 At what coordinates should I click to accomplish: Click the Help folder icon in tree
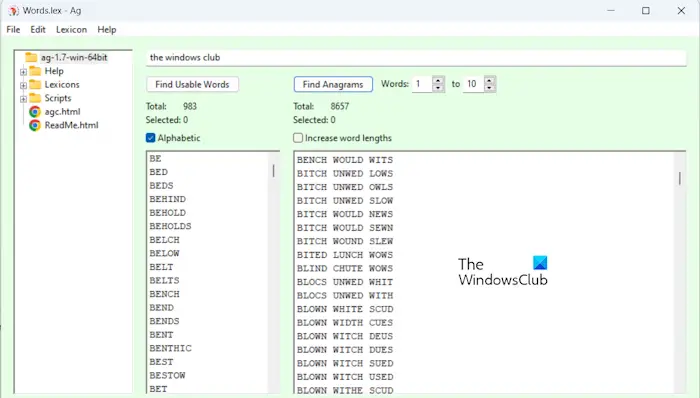click(x=35, y=71)
